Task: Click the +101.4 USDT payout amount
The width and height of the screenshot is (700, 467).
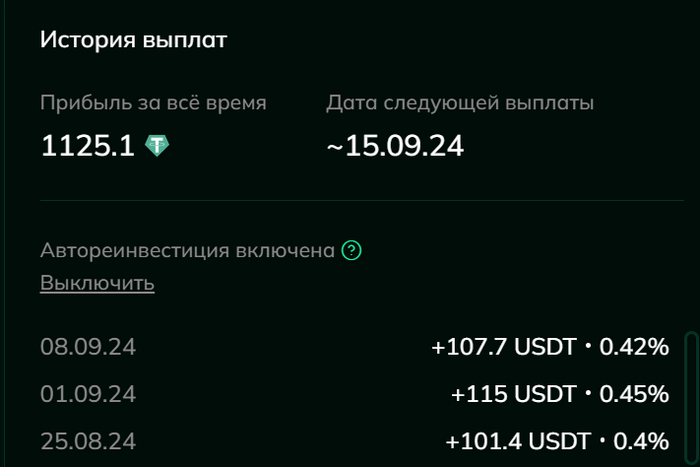Action: pos(511,441)
